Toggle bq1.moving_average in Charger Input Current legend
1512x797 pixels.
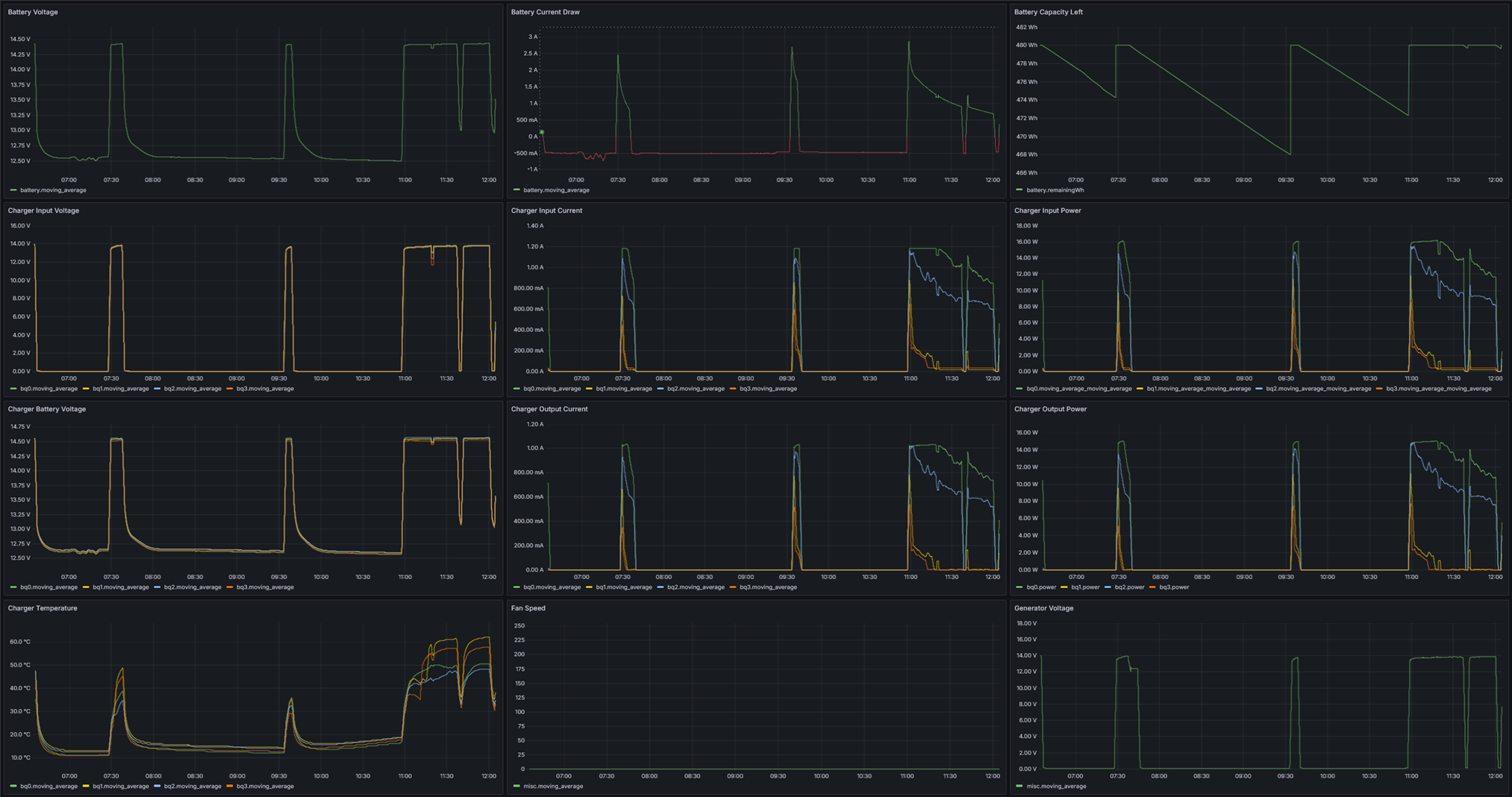click(624, 389)
